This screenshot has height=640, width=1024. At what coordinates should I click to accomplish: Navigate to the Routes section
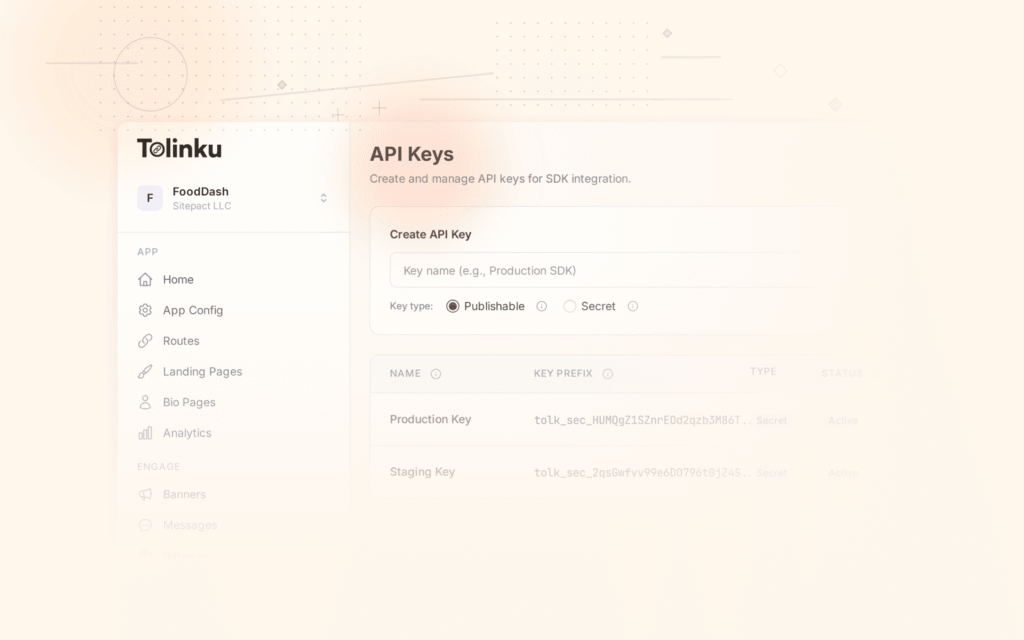pos(180,341)
